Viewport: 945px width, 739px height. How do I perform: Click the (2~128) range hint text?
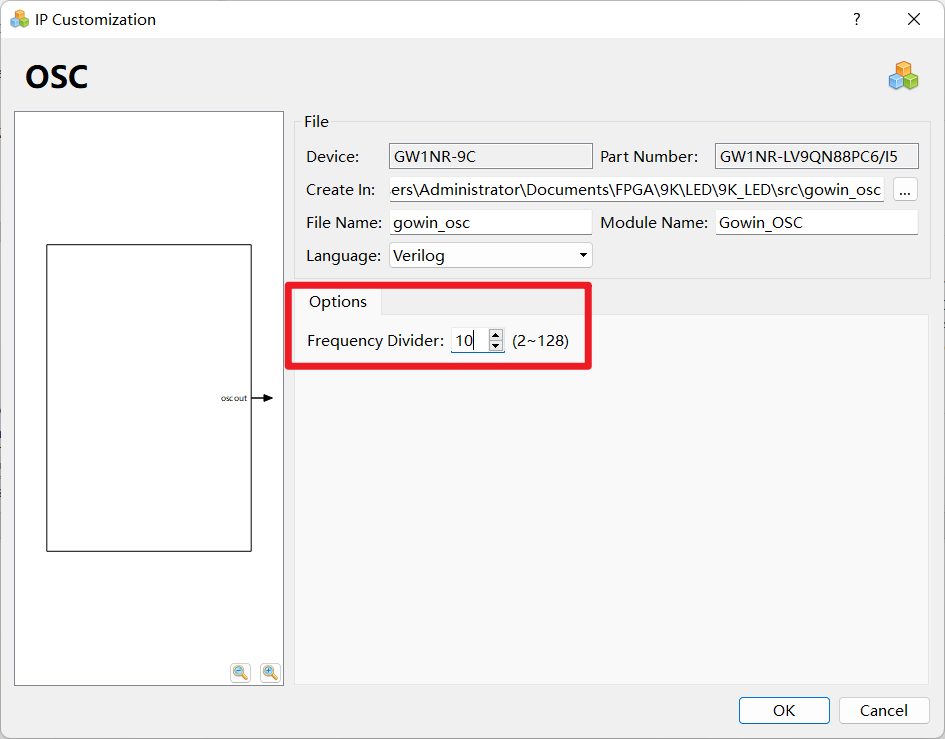(x=541, y=341)
